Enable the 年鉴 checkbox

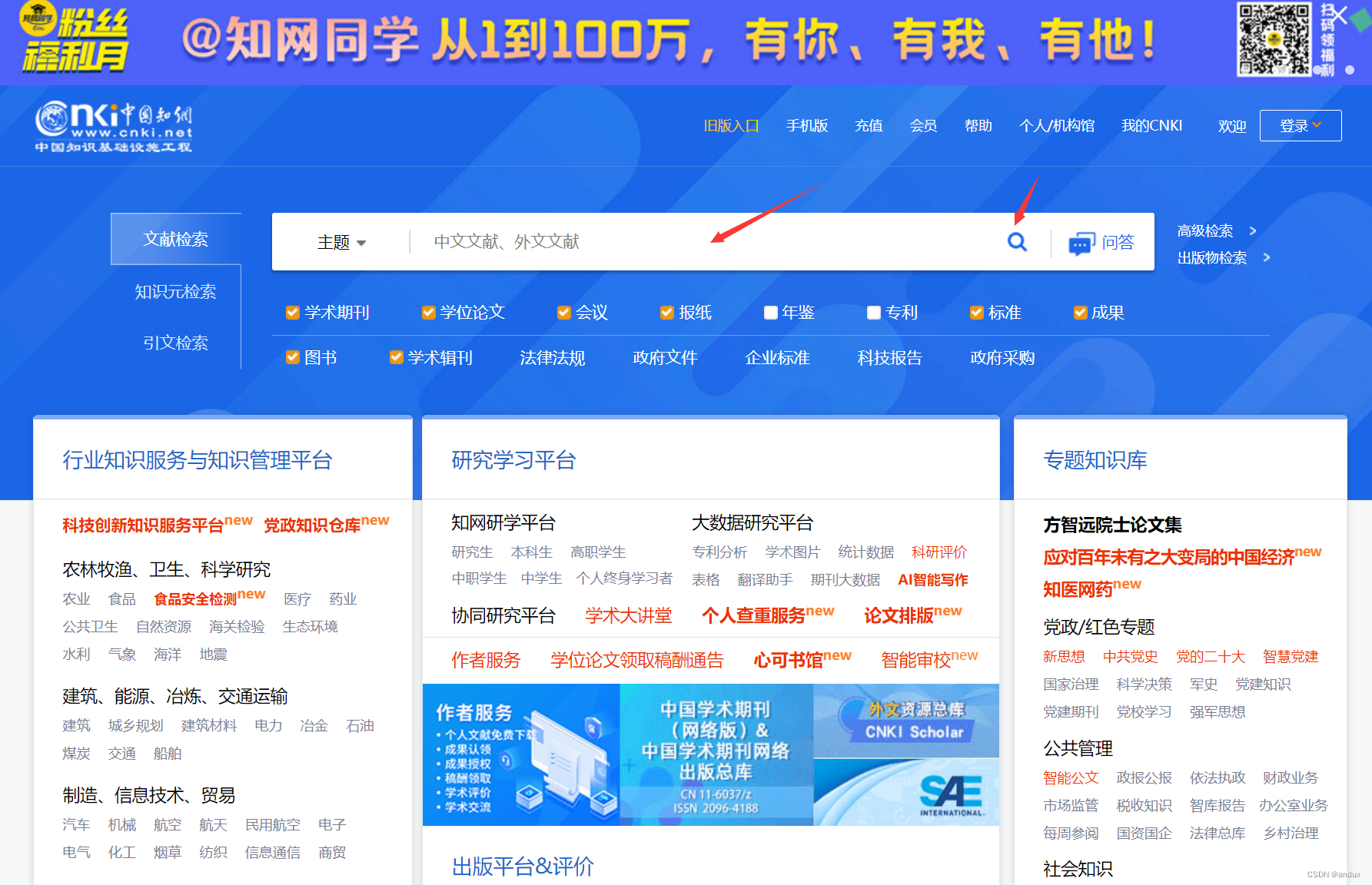point(770,313)
